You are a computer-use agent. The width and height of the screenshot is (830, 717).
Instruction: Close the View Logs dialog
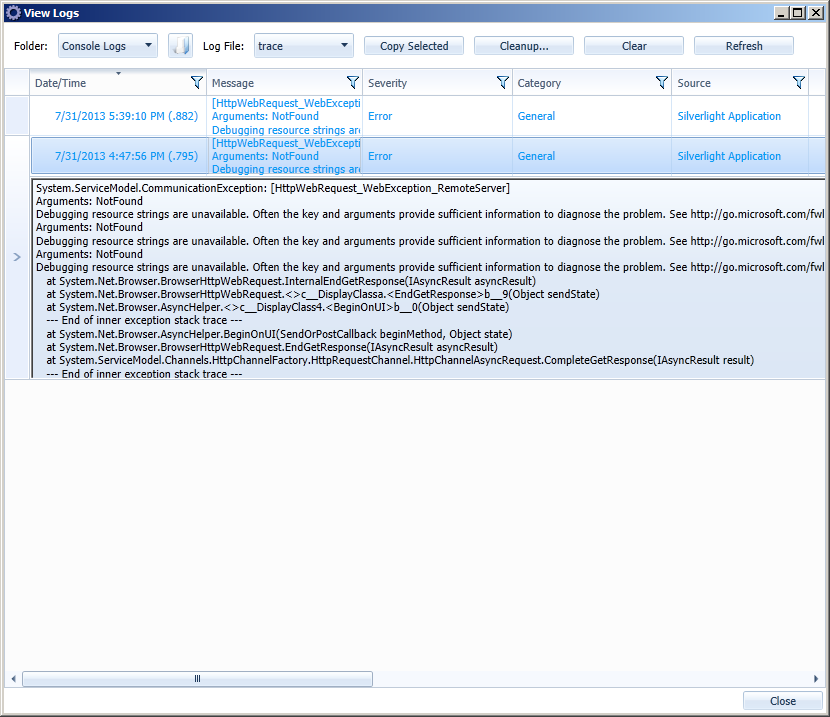point(782,701)
